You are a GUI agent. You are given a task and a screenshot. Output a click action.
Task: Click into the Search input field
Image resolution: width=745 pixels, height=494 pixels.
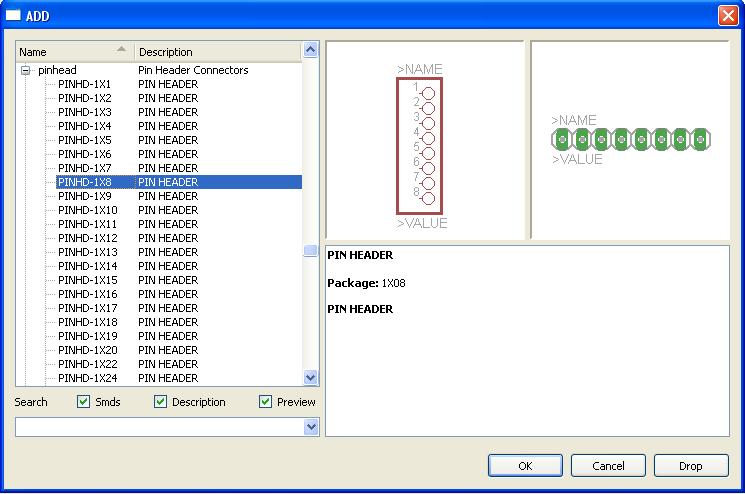[160, 427]
